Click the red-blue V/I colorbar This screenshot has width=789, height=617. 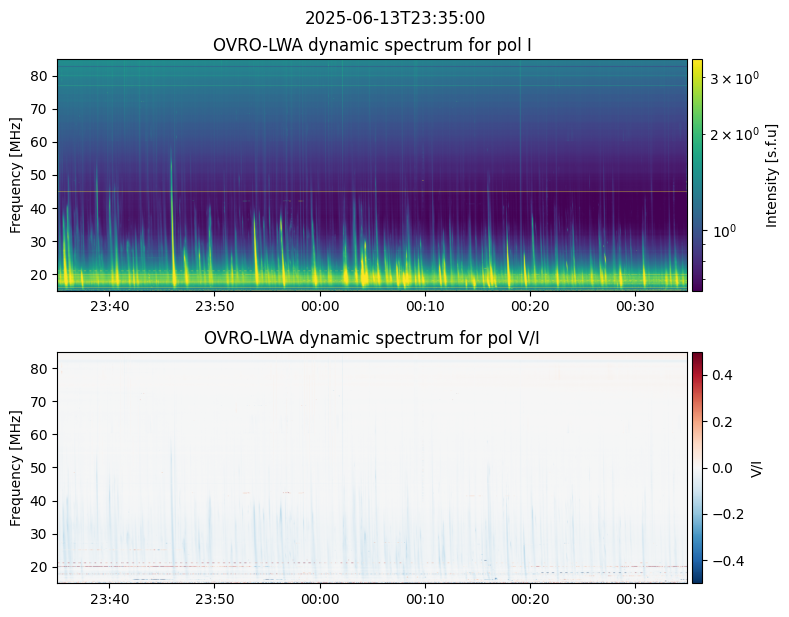[x=697, y=467]
